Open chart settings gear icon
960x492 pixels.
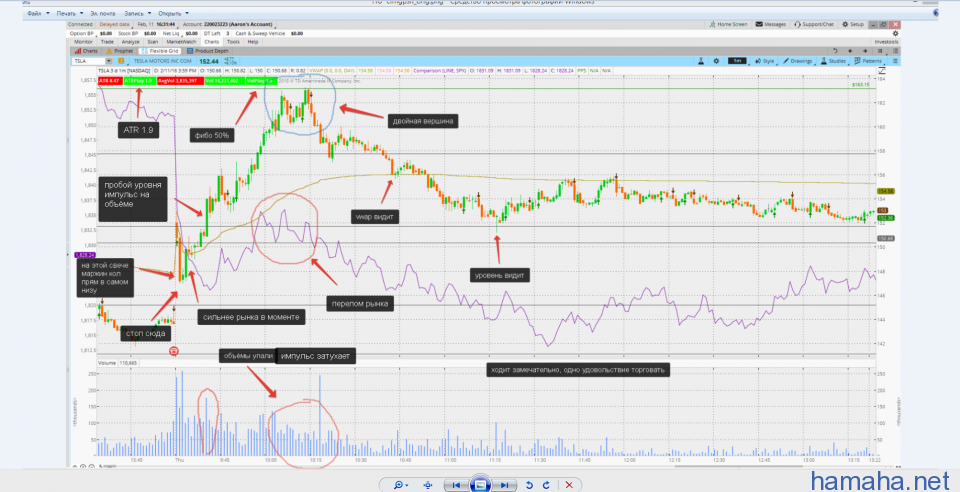coord(716,61)
